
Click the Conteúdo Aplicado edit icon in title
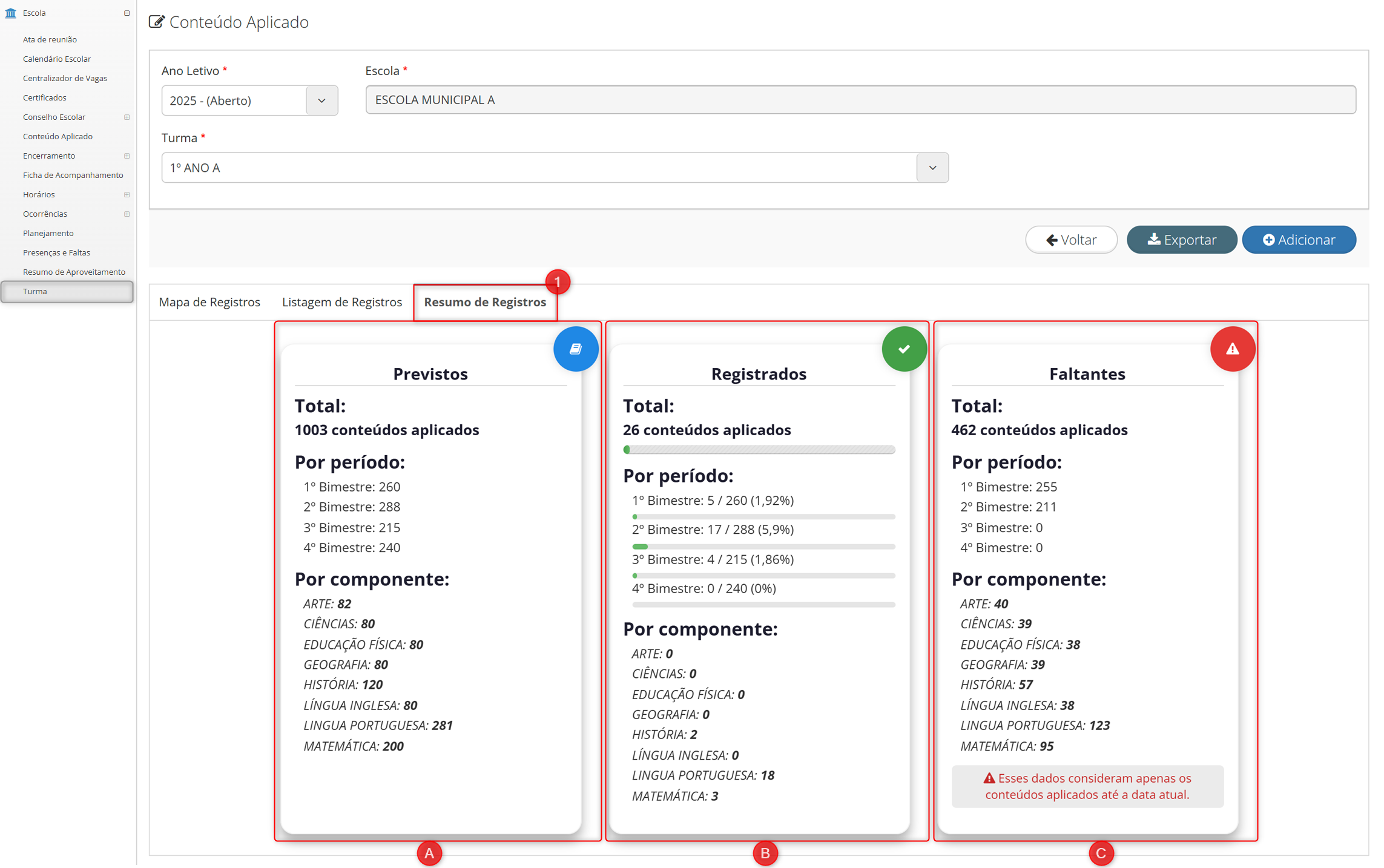(156, 22)
